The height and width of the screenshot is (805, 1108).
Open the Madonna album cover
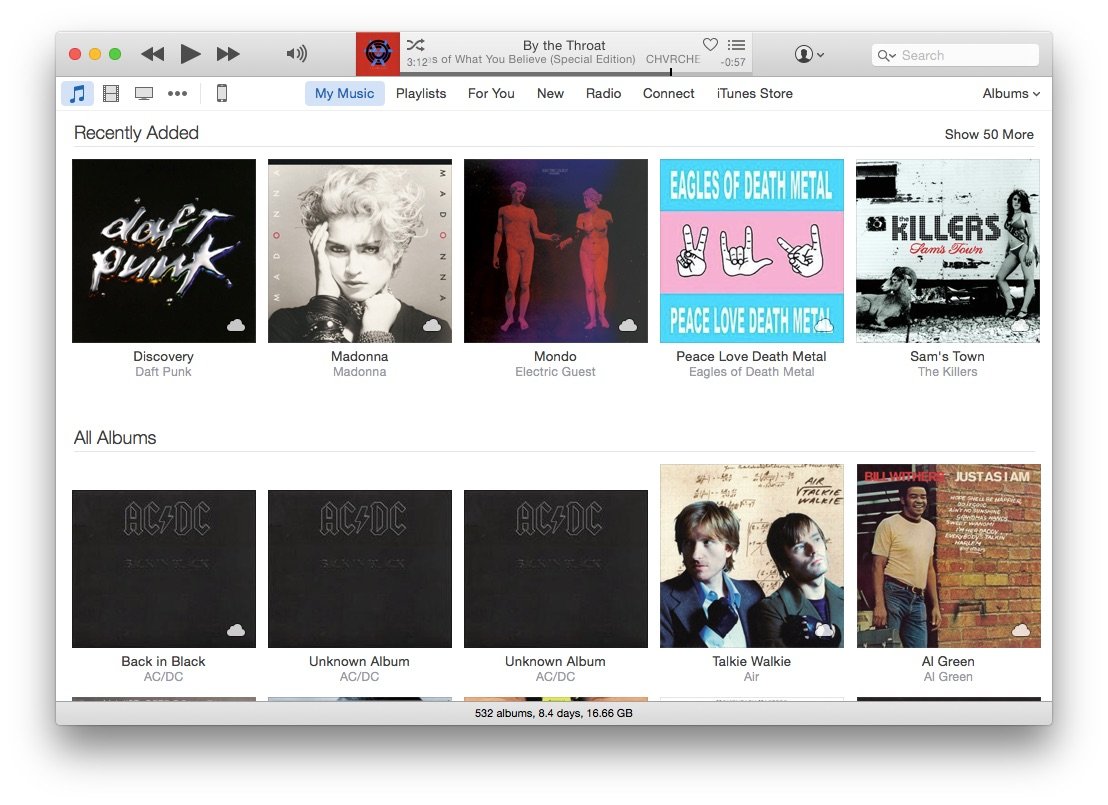click(x=360, y=251)
